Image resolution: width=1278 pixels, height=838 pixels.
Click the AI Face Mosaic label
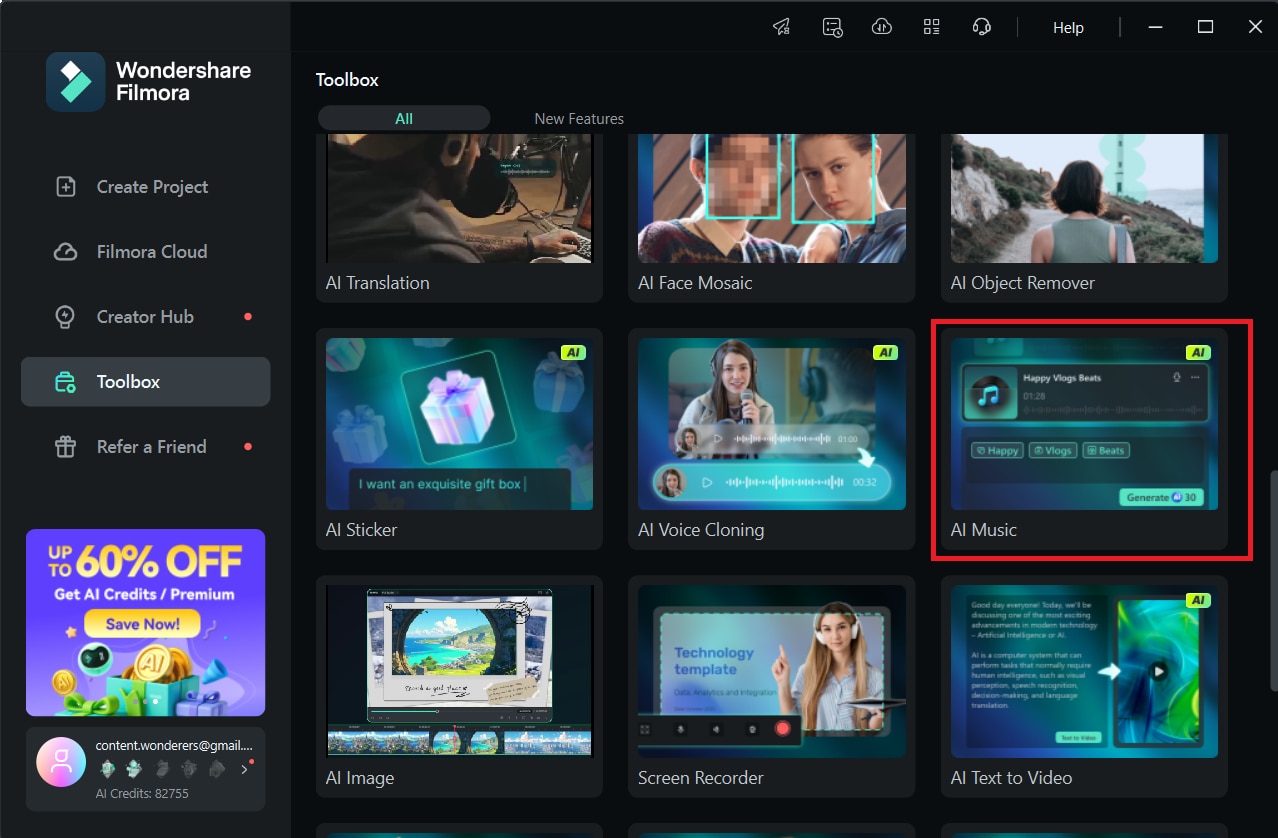point(695,283)
